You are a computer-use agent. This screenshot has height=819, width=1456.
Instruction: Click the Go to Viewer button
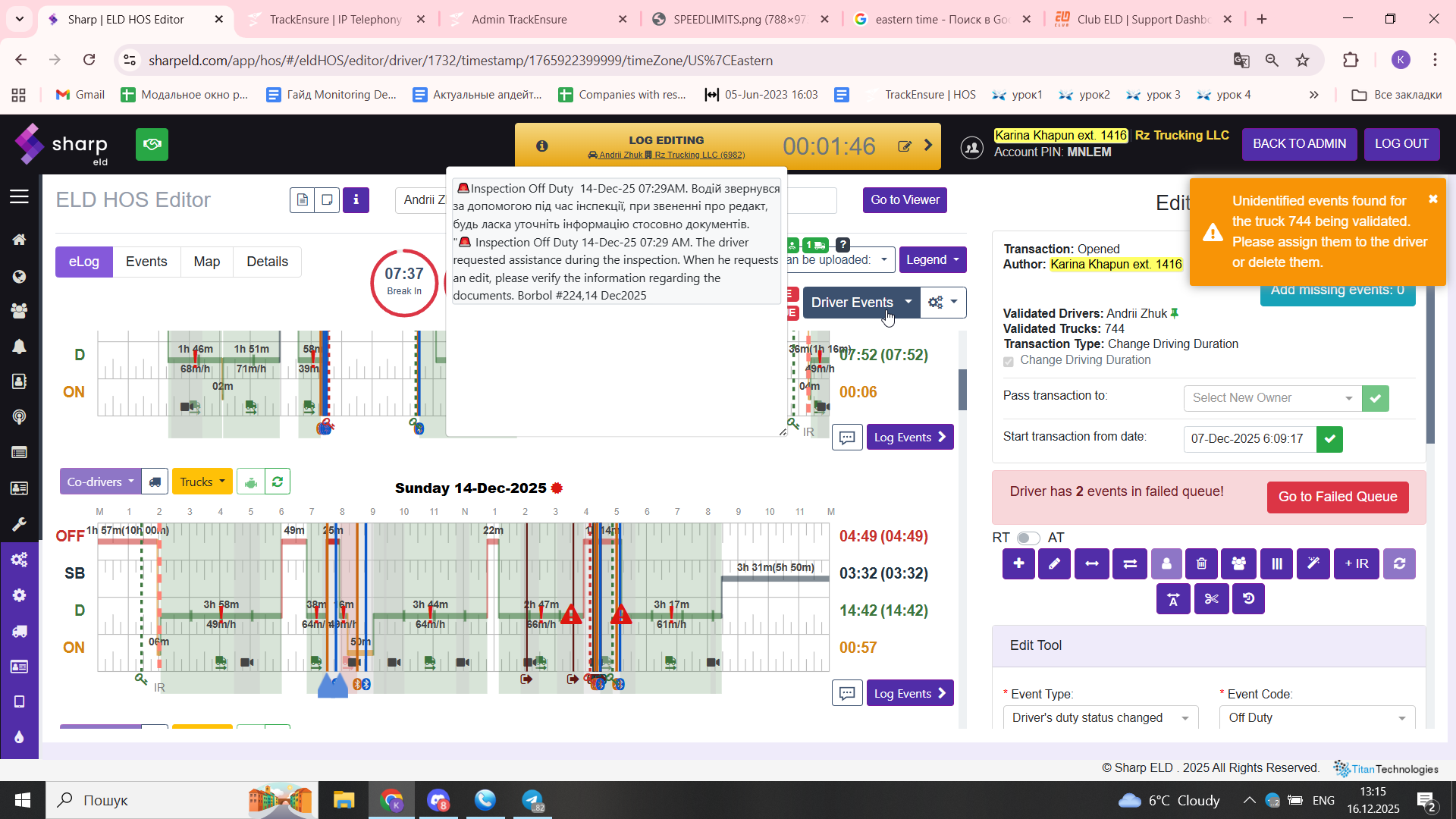[x=905, y=200]
